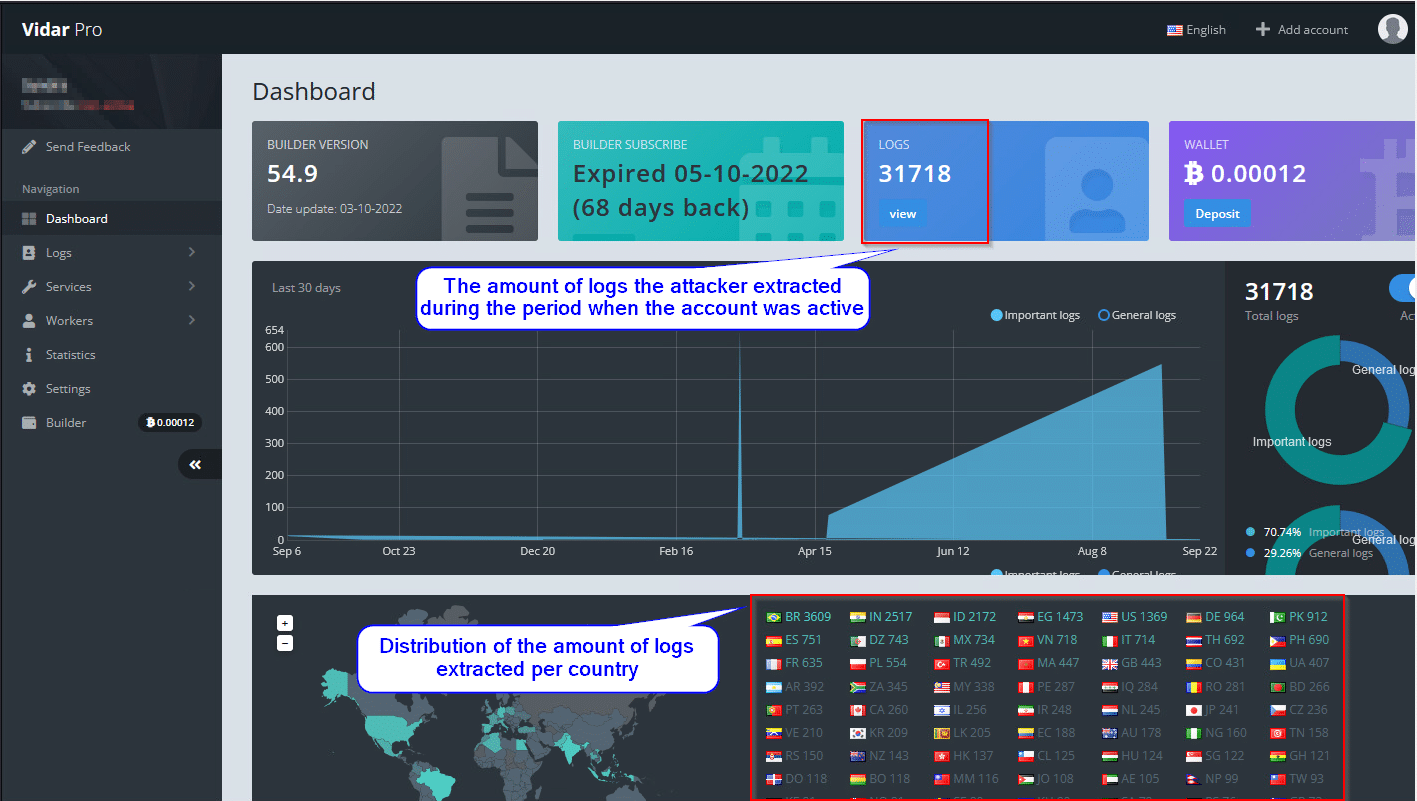Click the Vidar Pro logo

coord(62,29)
